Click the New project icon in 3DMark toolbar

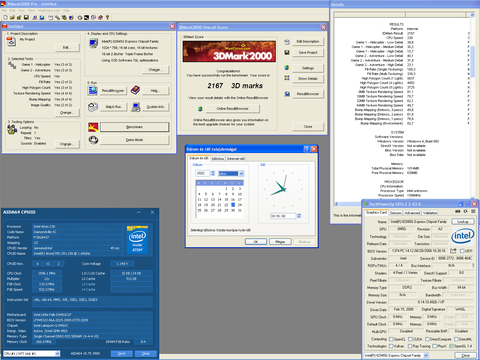(5, 17)
